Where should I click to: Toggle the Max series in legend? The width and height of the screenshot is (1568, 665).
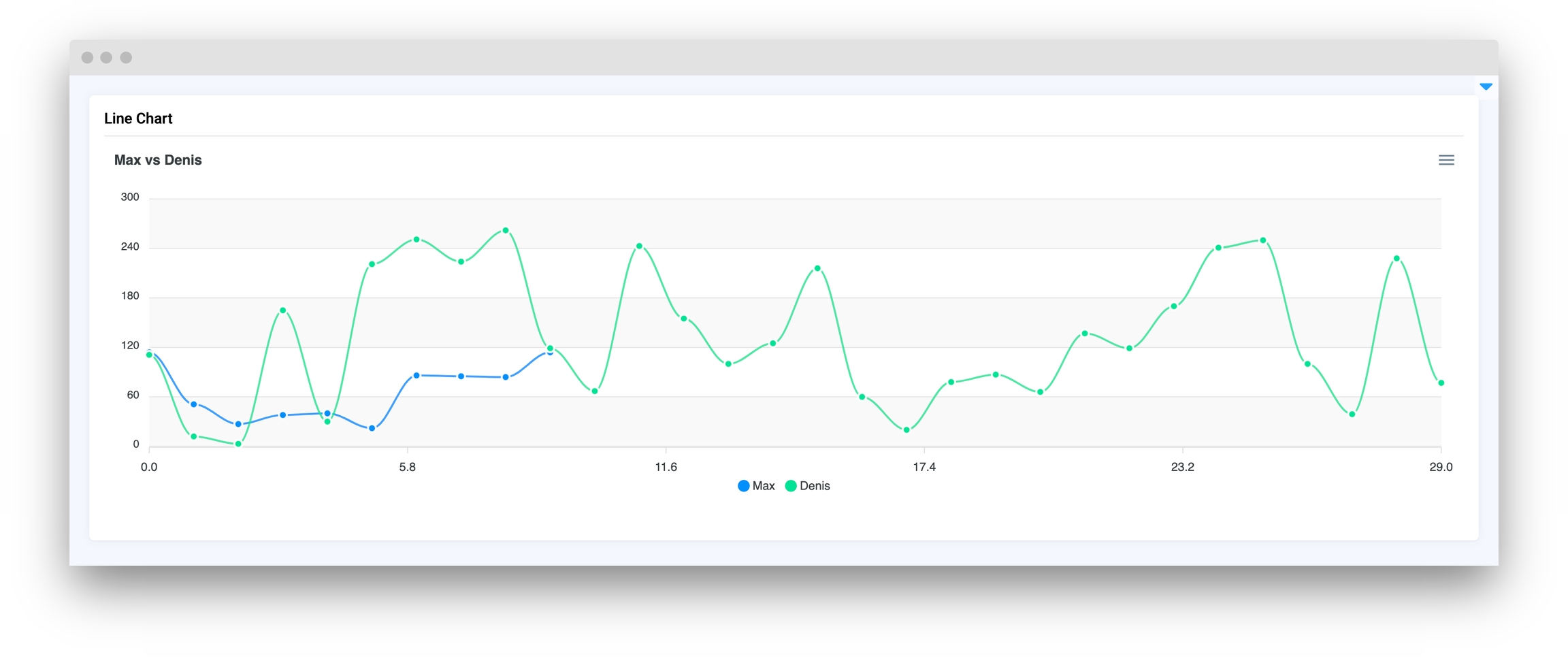coord(756,486)
